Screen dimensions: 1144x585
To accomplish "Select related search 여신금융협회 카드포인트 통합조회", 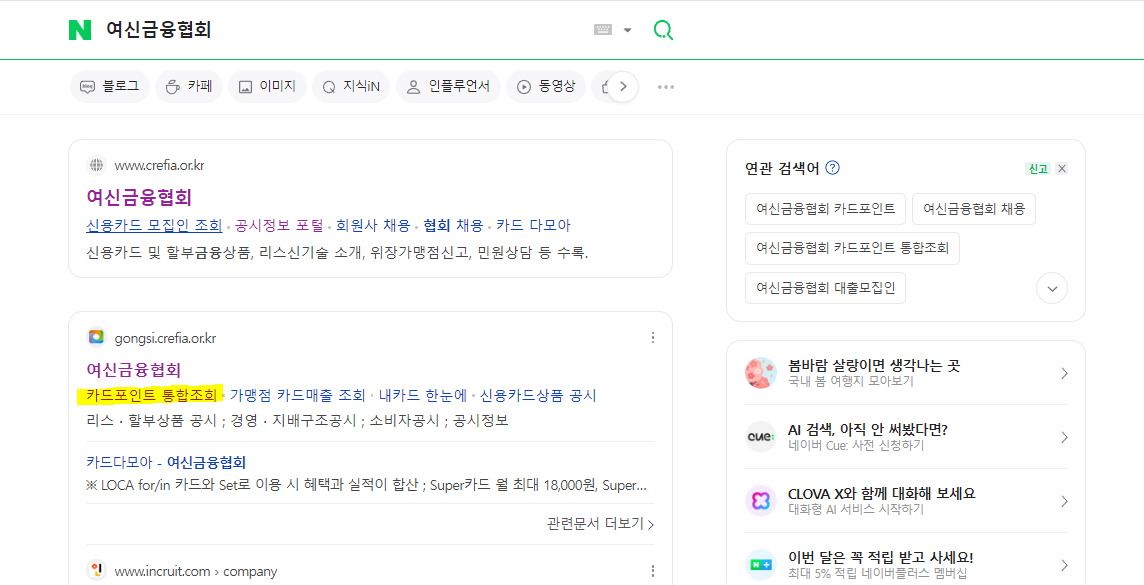I will pyautogui.click(x=852, y=248).
